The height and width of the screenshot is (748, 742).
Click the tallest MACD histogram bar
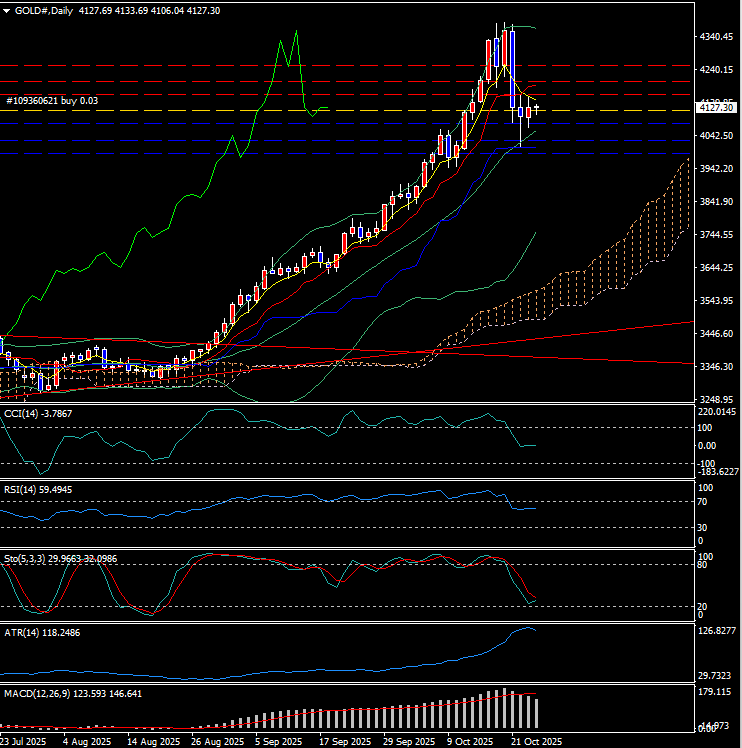coord(505,709)
